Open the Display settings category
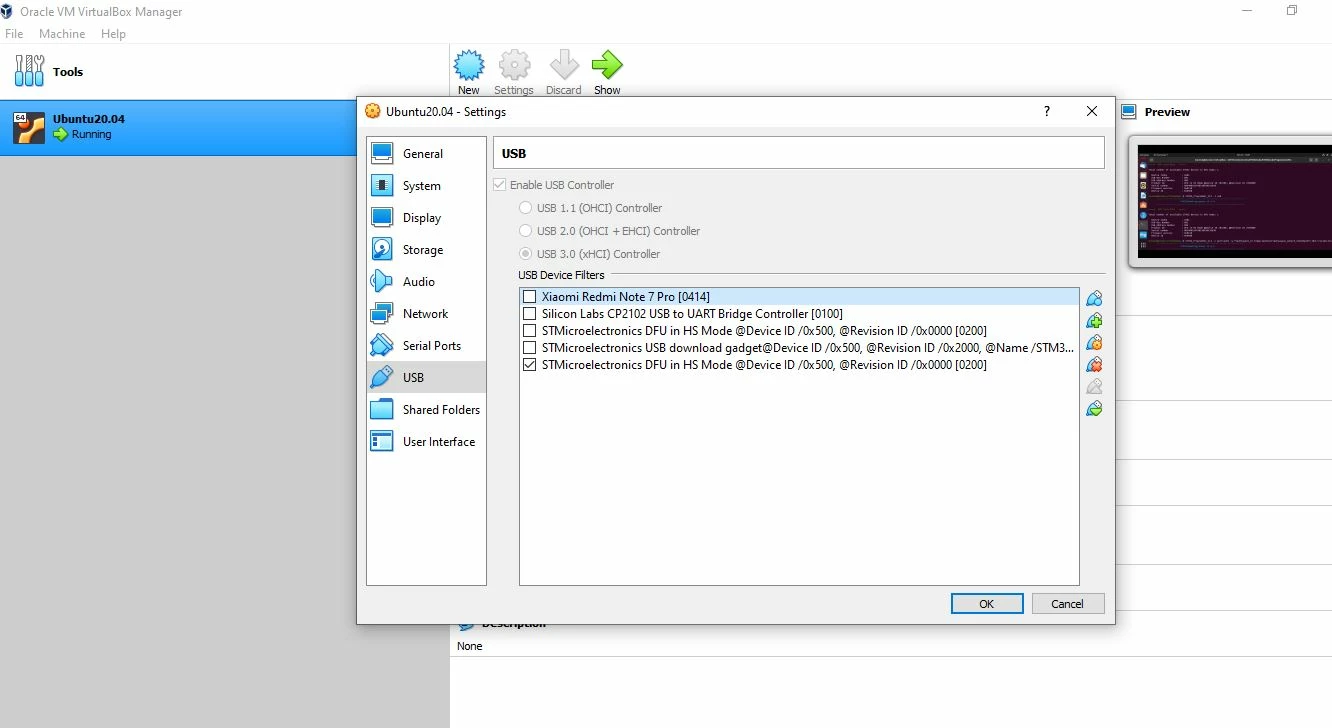The height and width of the screenshot is (728, 1332). (426, 218)
